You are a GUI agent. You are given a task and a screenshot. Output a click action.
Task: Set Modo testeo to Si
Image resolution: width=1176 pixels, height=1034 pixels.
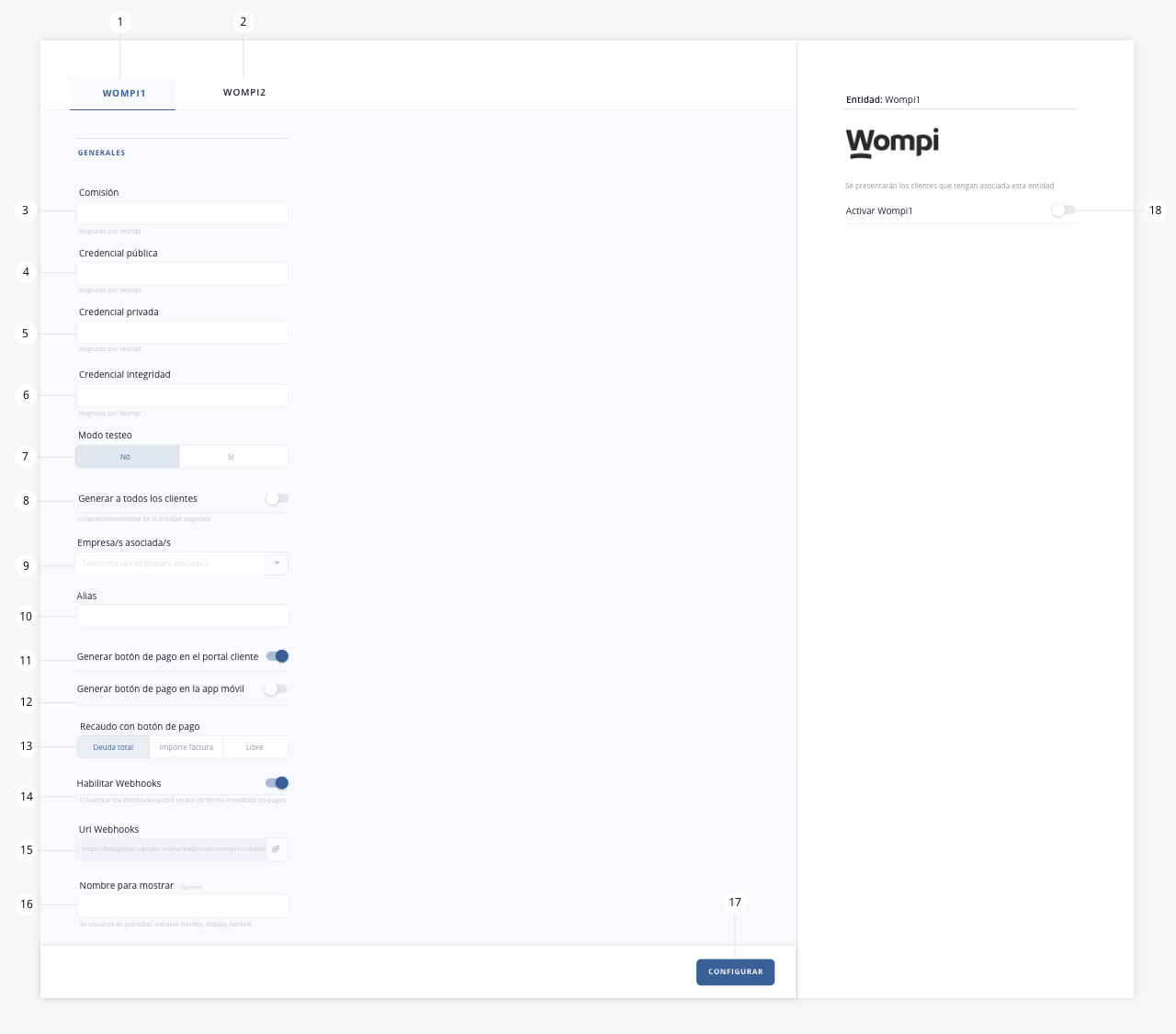[x=232, y=457]
